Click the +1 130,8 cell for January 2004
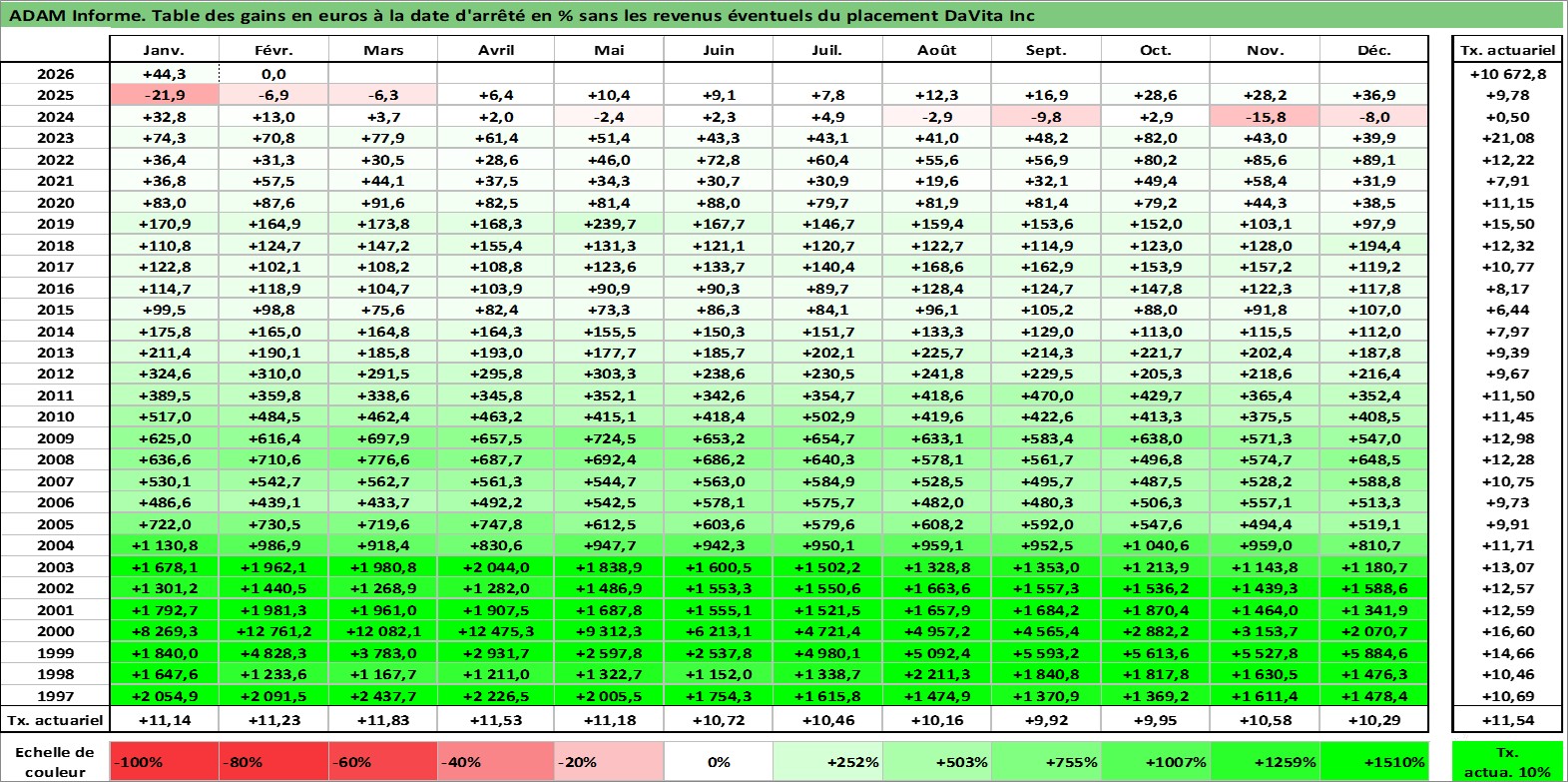The image size is (1568, 782). [164, 545]
